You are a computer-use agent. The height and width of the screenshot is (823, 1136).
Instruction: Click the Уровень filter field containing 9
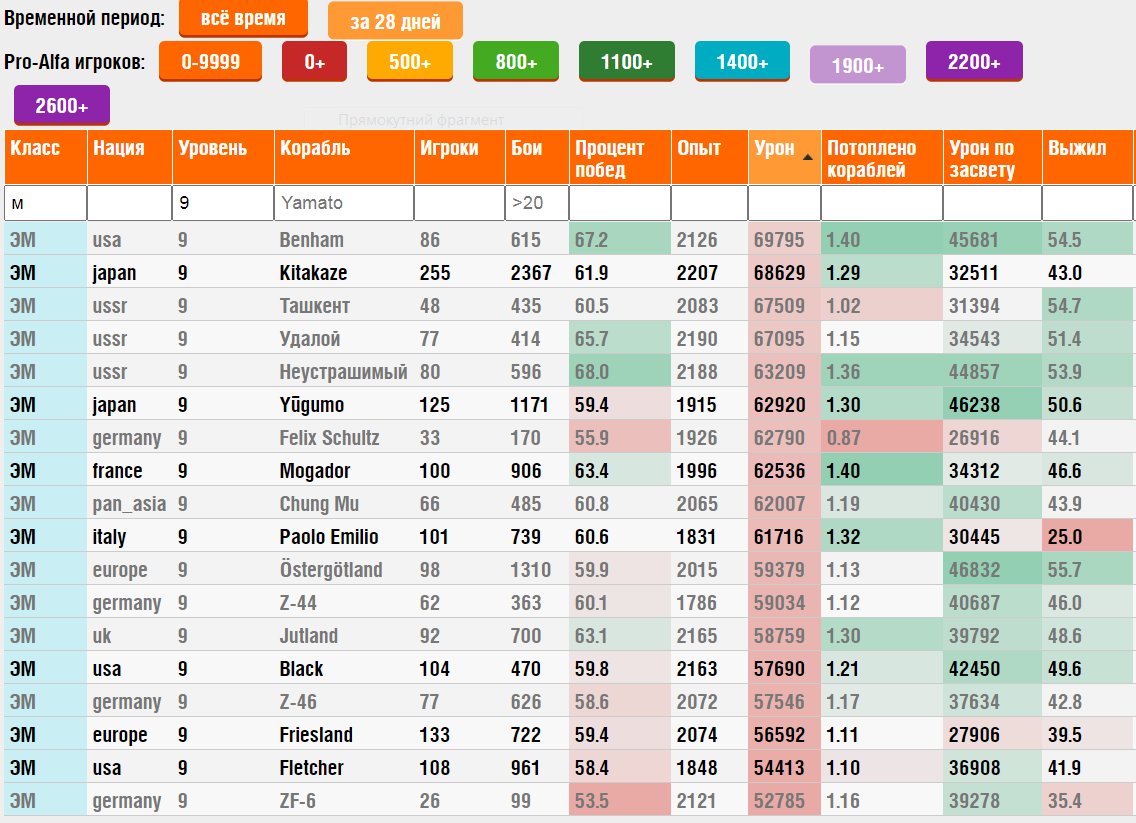tap(223, 203)
